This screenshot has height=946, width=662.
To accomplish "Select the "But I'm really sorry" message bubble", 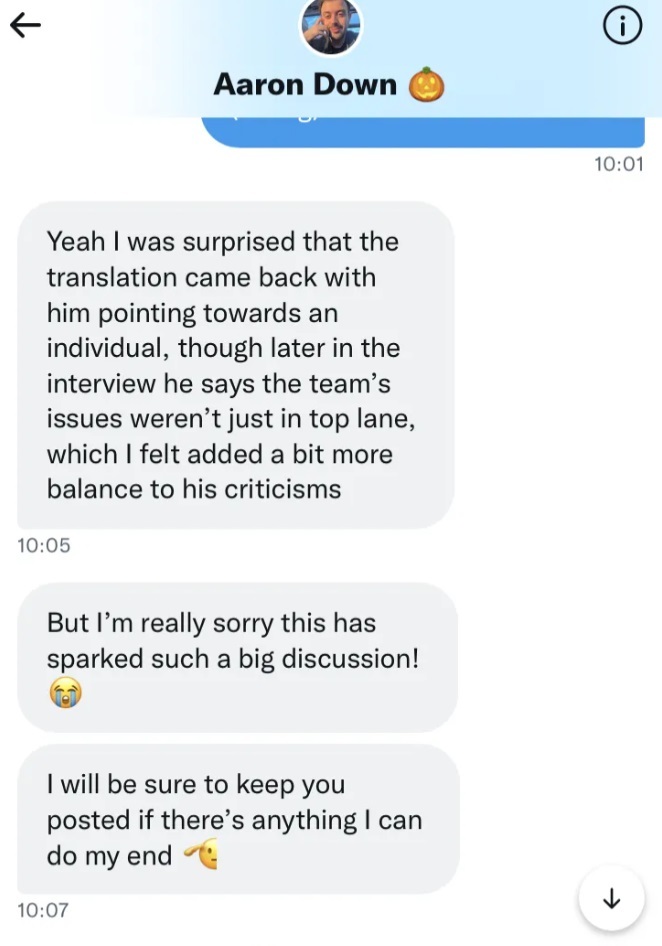I will click(x=237, y=657).
